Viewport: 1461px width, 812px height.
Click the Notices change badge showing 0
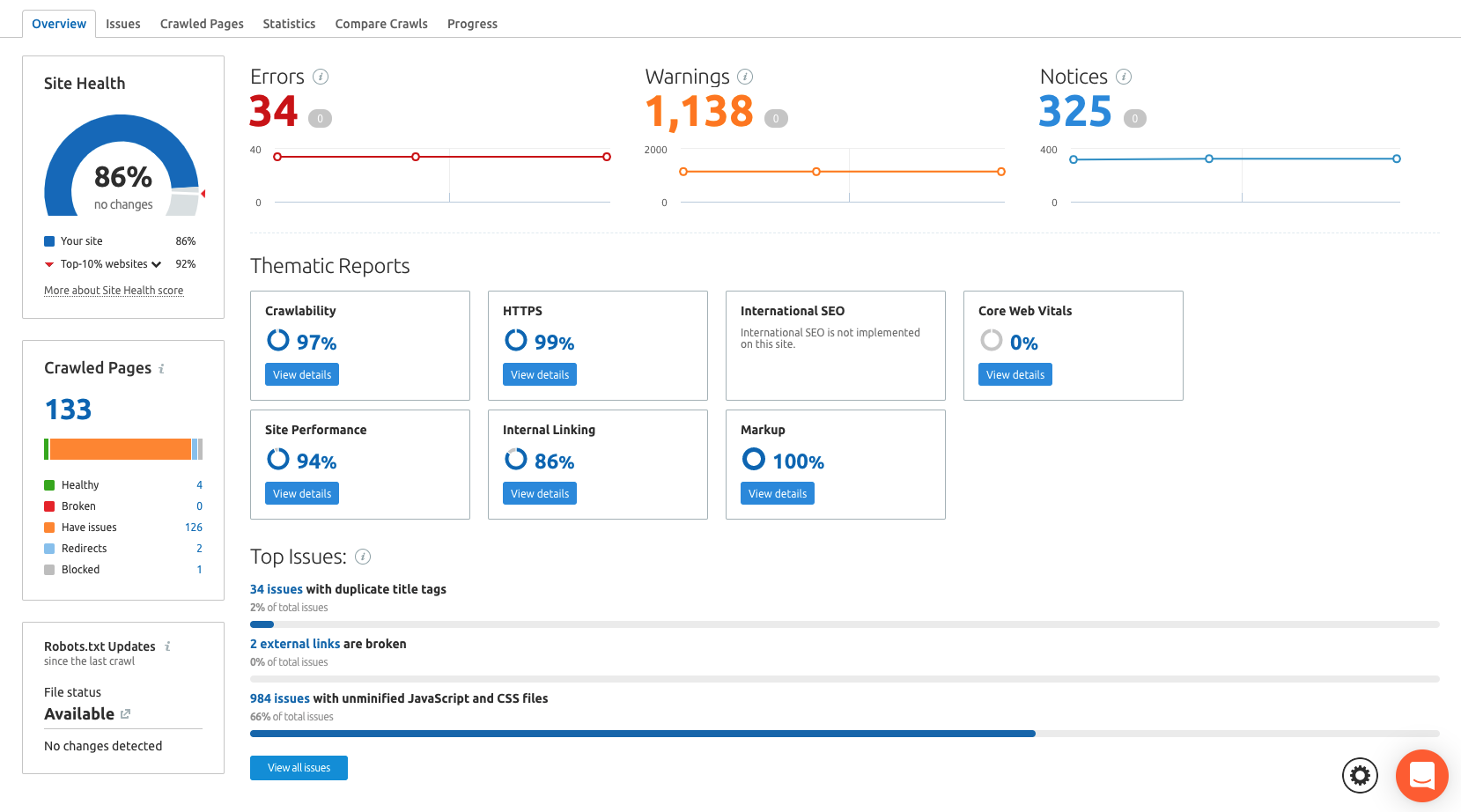coord(1135,118)
